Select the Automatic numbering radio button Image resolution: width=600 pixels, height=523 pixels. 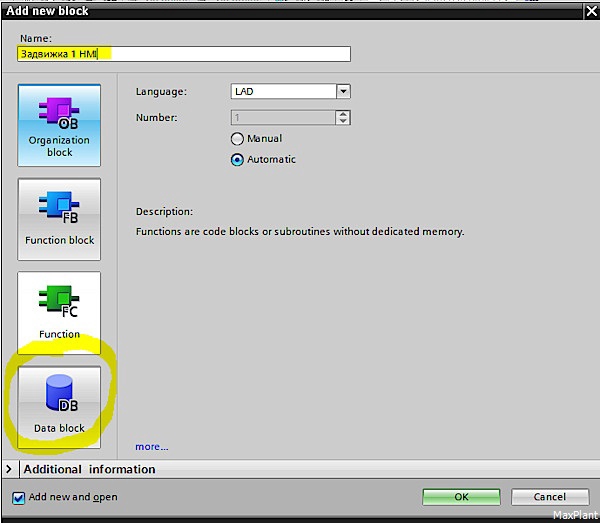(237, 160)
